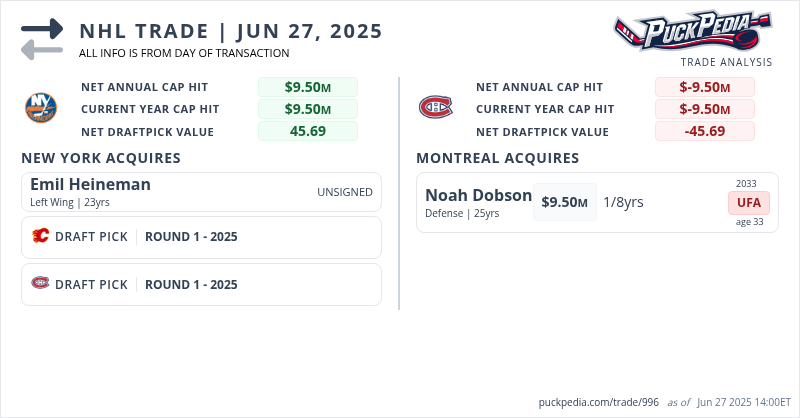Click Montreal's current year cap hit value
The height and width of the screenshot is (418, 800).
[704, 109]
